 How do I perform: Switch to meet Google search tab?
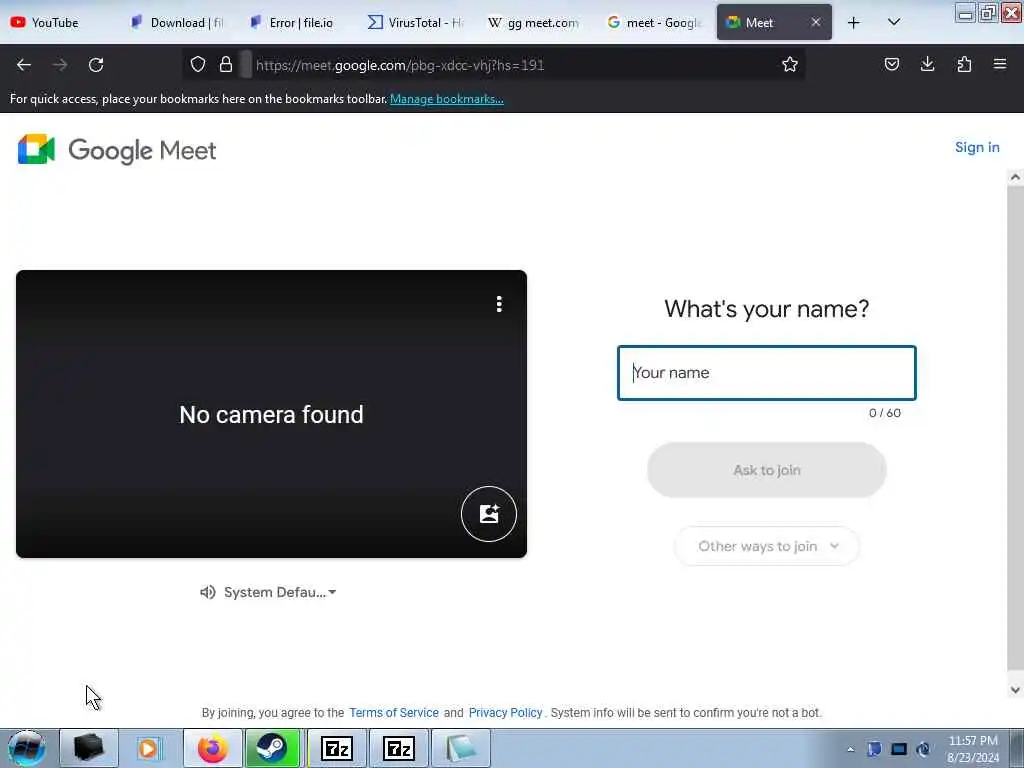[653, 23]
